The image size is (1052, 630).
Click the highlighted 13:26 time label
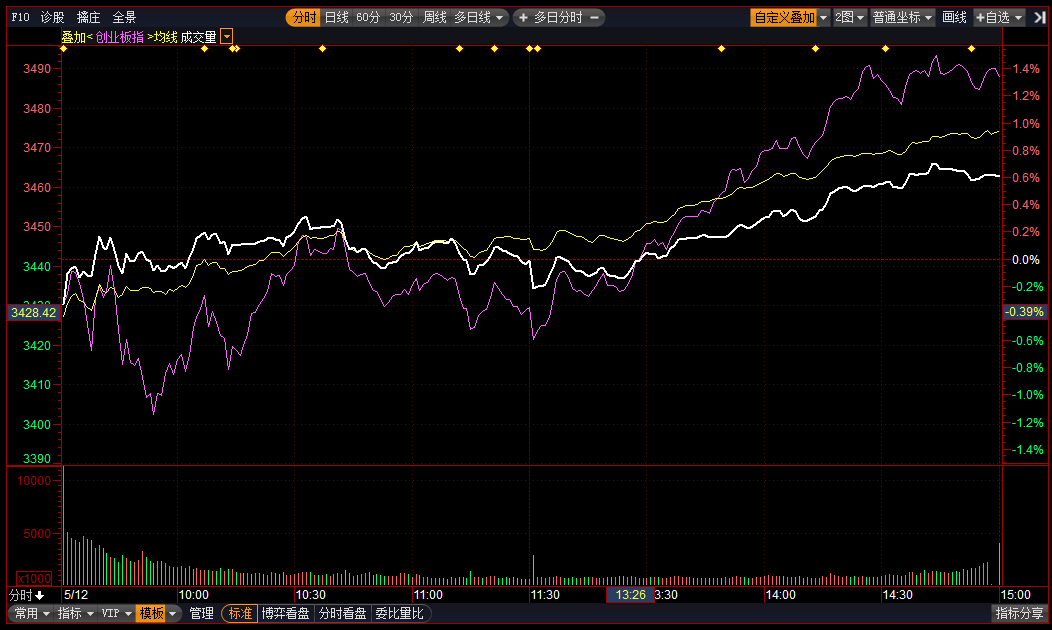click(630, 595)
